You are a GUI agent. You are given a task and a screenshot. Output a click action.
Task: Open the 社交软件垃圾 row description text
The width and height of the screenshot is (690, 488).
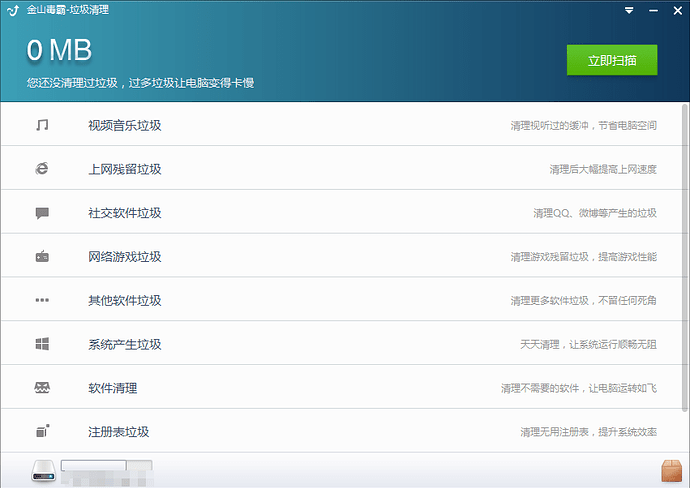click(594, 213)
